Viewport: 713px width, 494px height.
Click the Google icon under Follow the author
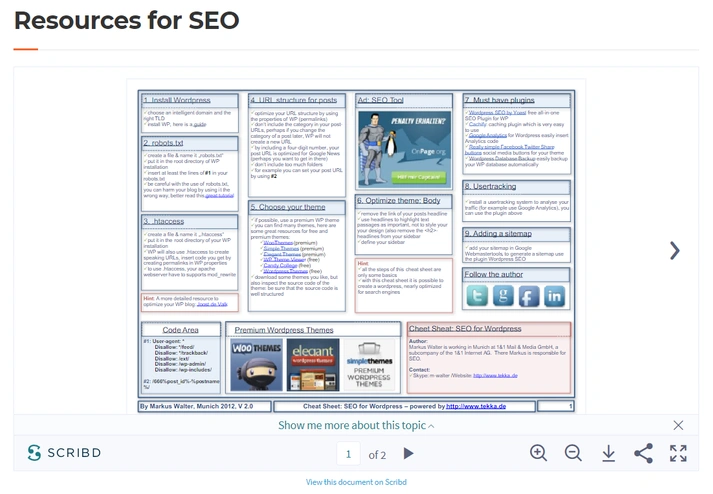tap(503, 296)
